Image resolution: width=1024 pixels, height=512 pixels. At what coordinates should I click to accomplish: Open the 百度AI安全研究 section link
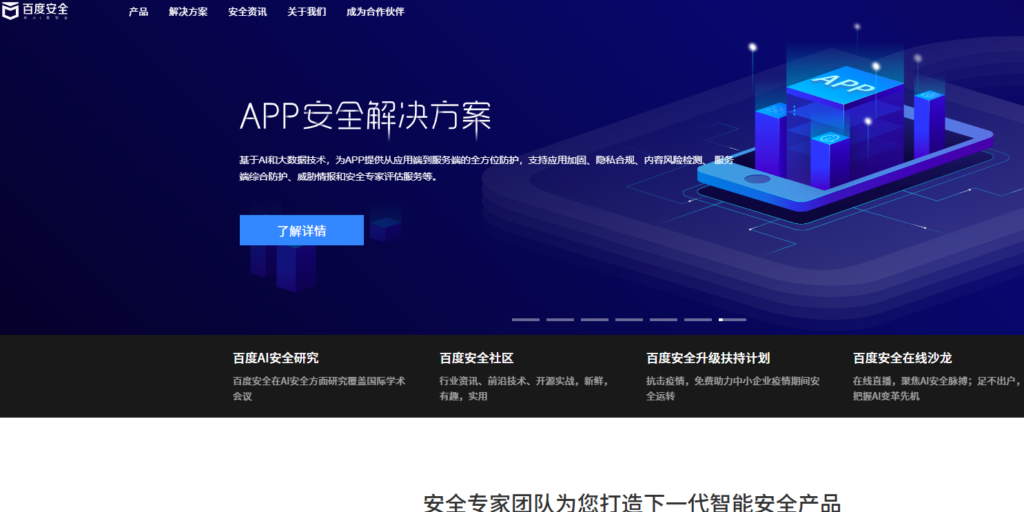click(276, 358)
